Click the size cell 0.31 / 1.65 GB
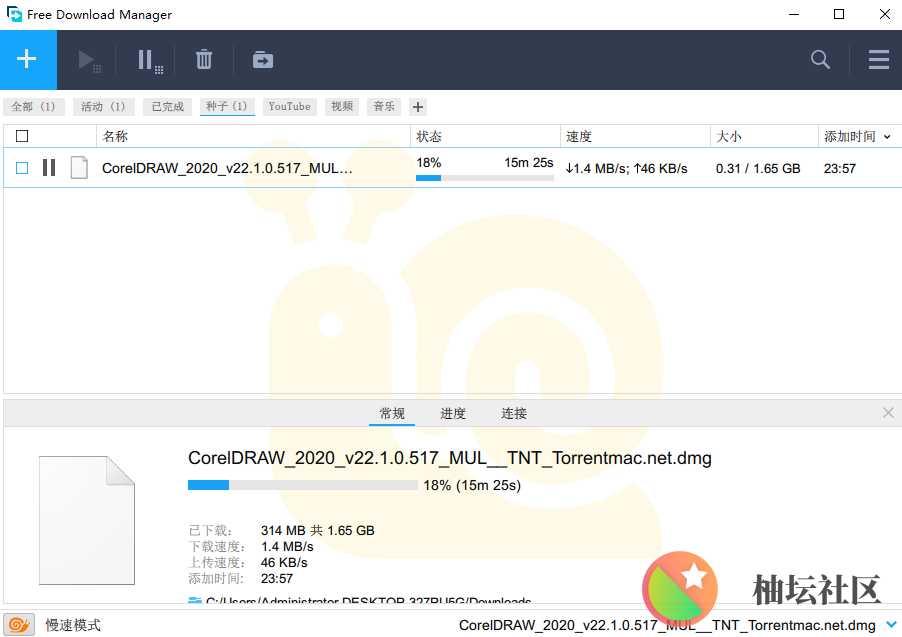 [x=758, y=169]
